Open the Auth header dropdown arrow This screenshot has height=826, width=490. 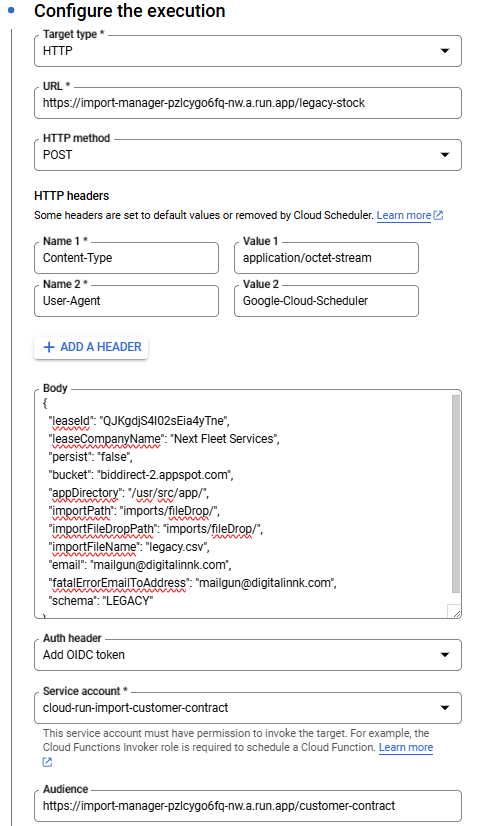(445, 655)
